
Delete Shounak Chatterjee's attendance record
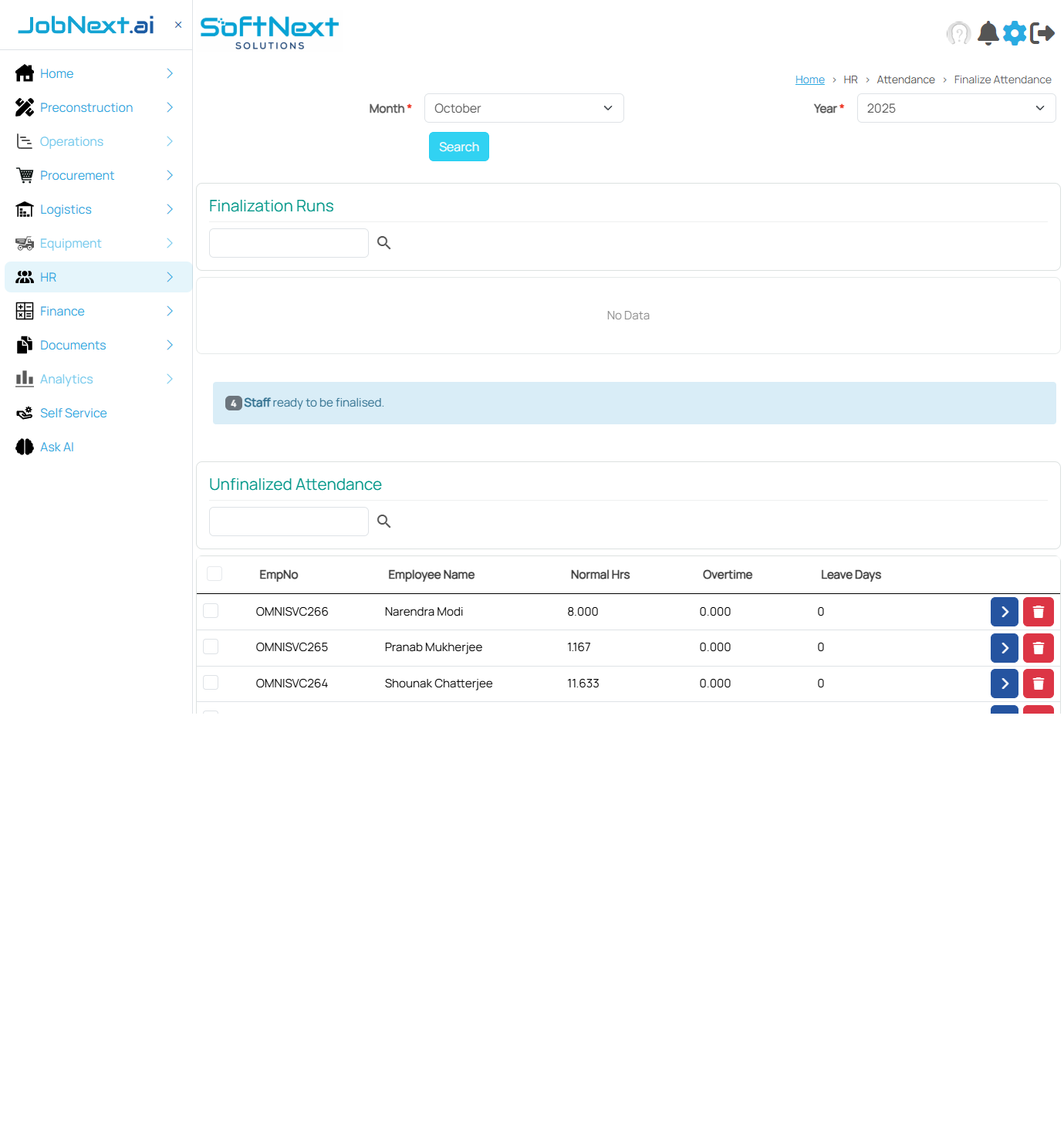click(x=1038, y=684)
